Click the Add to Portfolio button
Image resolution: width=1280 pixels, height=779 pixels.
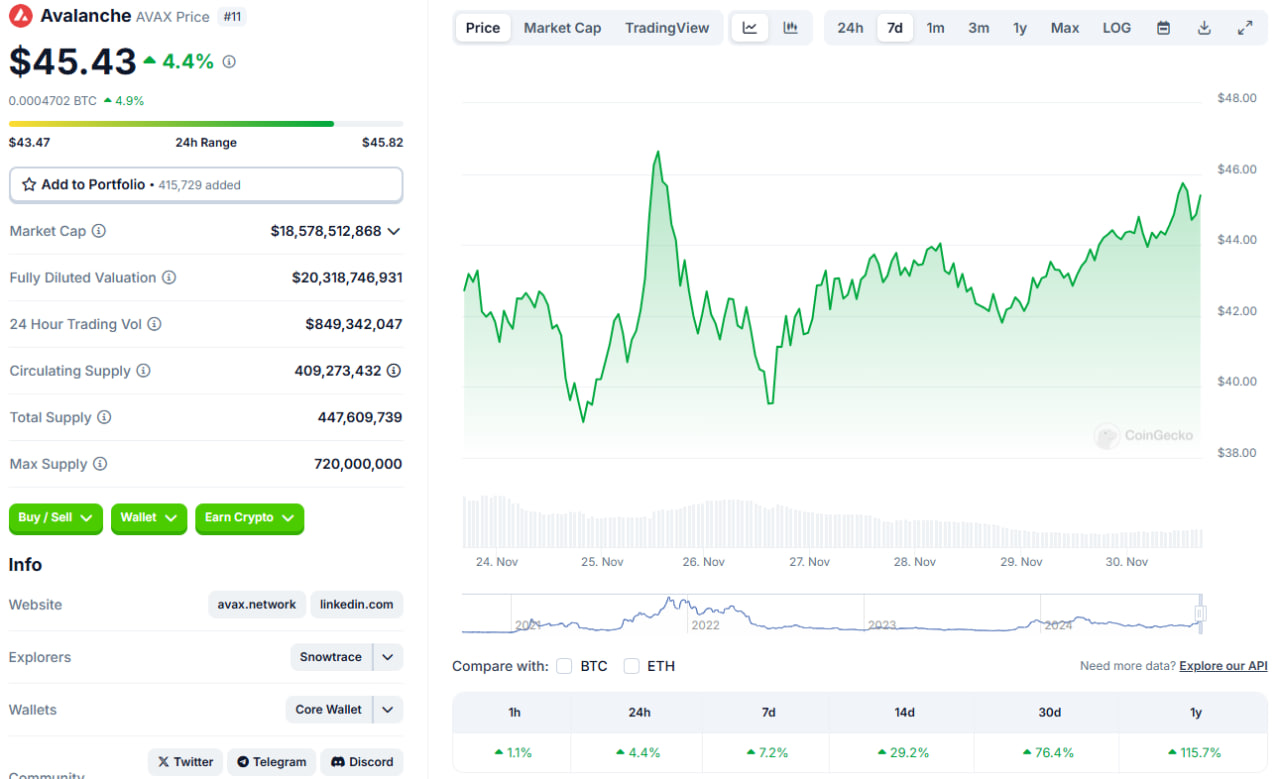206,185
